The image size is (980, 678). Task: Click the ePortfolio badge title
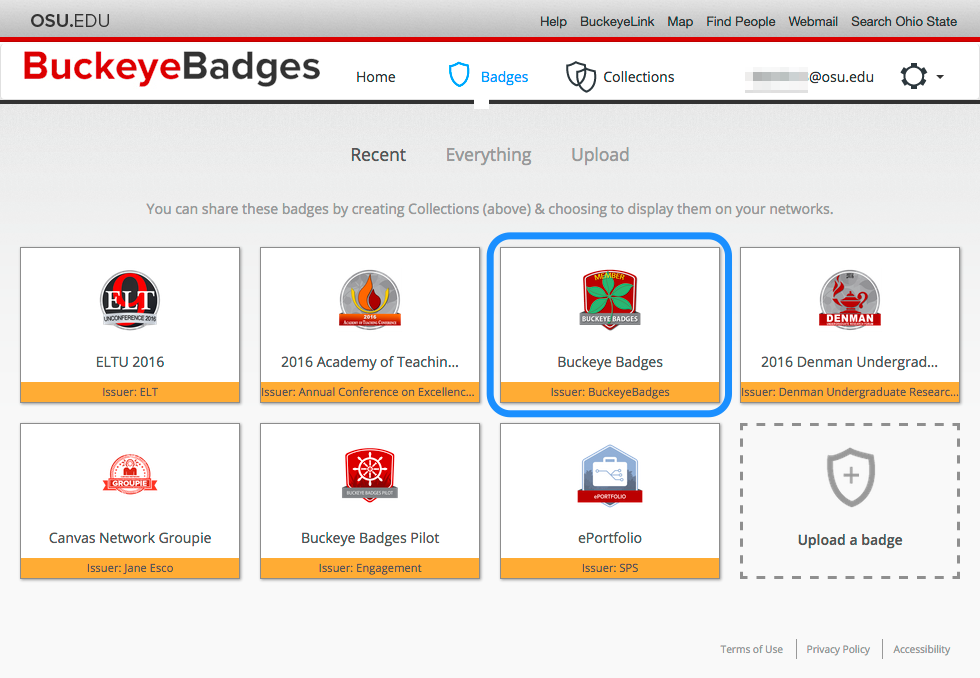click(x=610, y=538)
